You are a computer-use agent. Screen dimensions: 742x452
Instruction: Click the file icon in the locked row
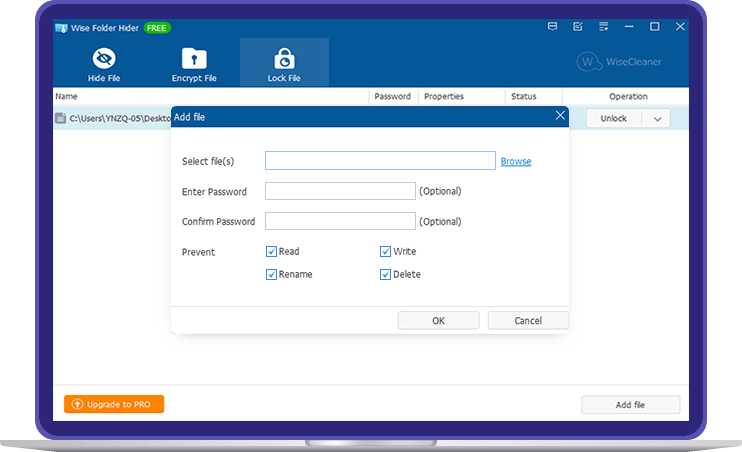click(x=61, y=118)
